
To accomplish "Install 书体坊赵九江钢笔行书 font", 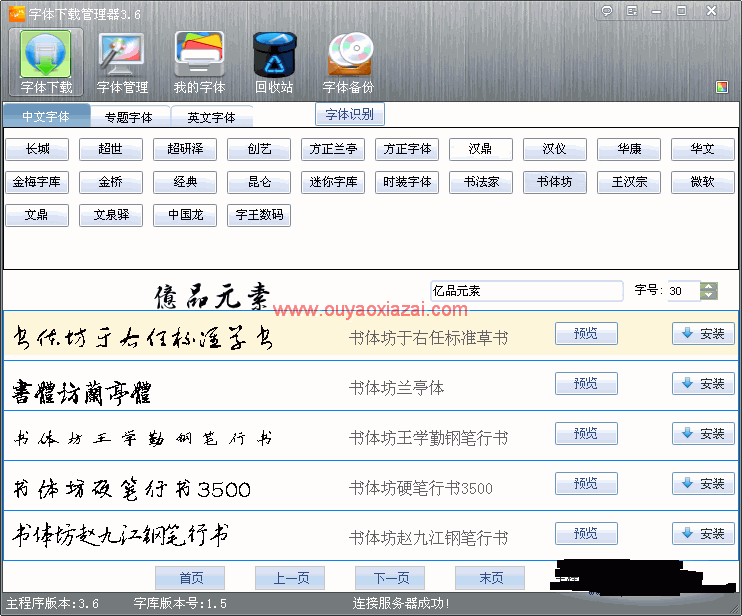I will (x=703, y=534).
